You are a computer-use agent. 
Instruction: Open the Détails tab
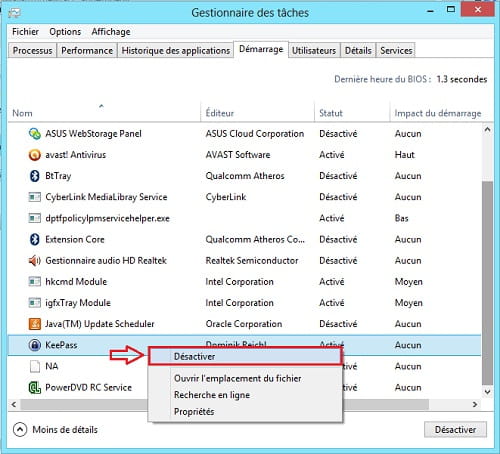point(358,51)
